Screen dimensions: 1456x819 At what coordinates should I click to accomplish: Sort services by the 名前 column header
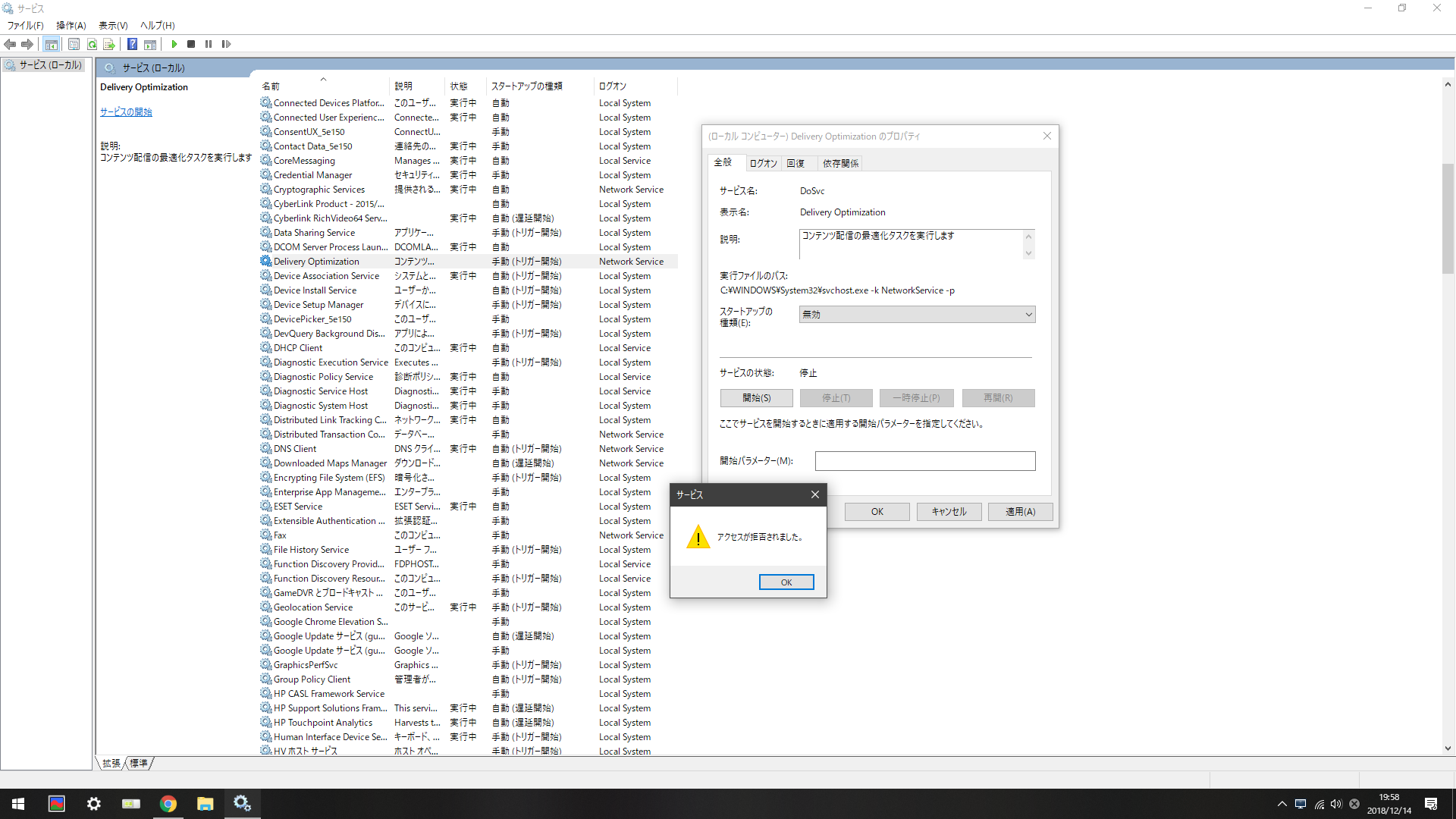(271, 86)
